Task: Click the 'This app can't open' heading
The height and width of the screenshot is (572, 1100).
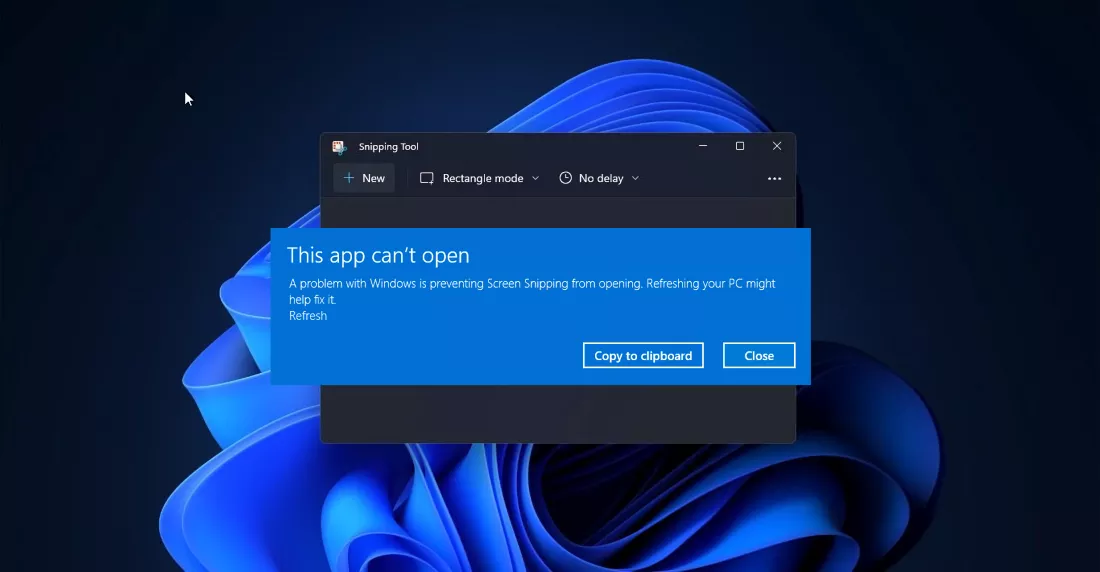Action: (x=378, y=255)
